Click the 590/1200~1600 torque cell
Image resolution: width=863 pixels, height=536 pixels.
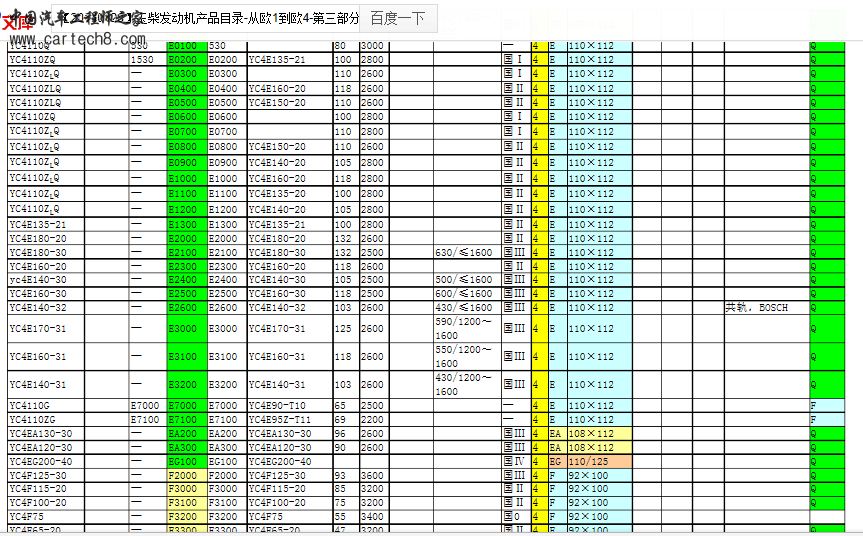tap(467, 329)
